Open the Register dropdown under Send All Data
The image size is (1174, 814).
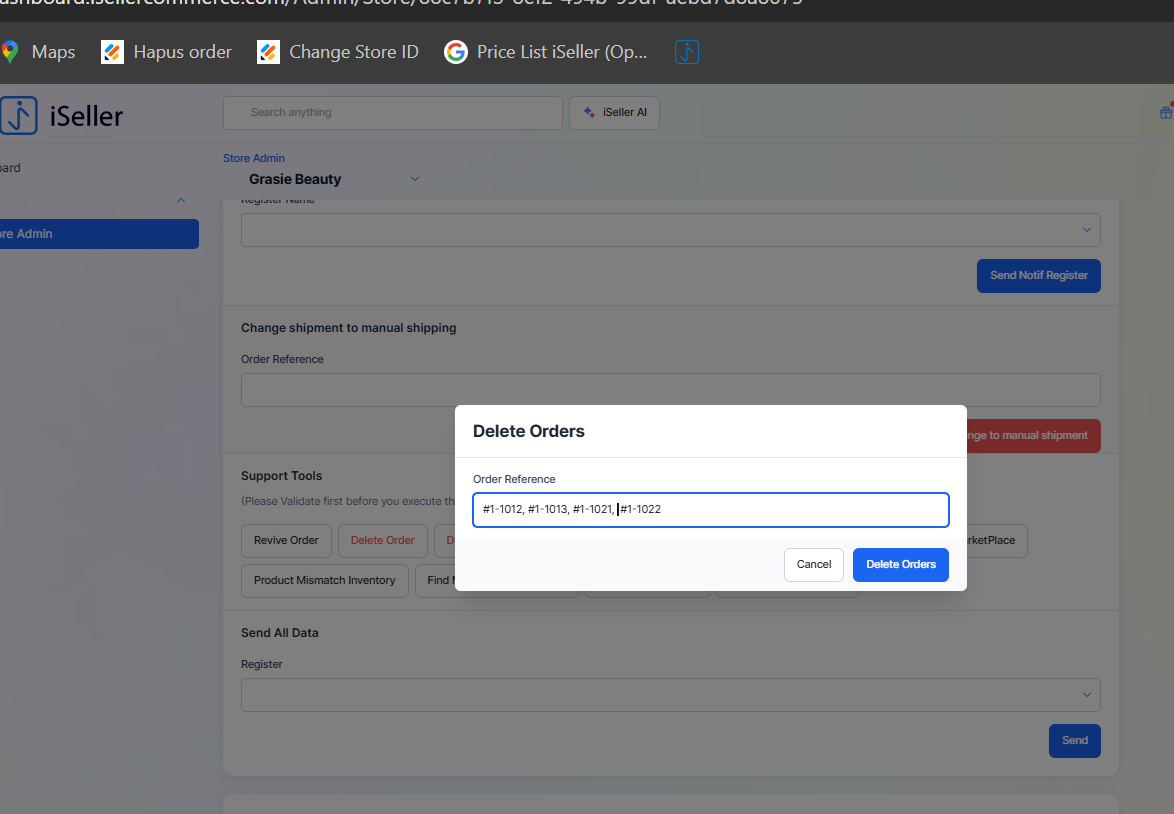click(x=670, y=695)
